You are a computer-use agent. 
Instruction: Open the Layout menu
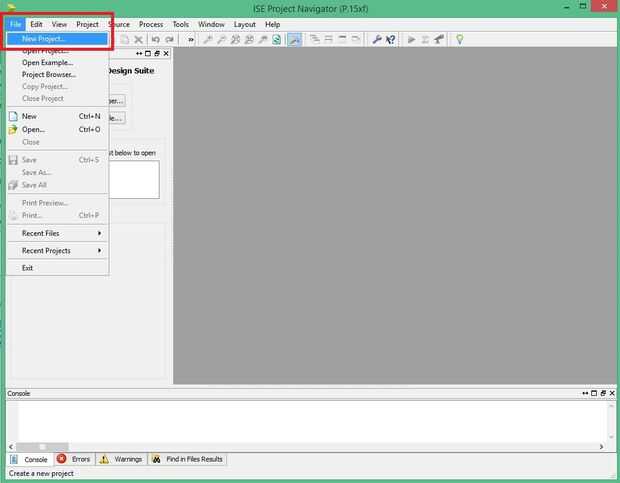[x=244, y=25]
